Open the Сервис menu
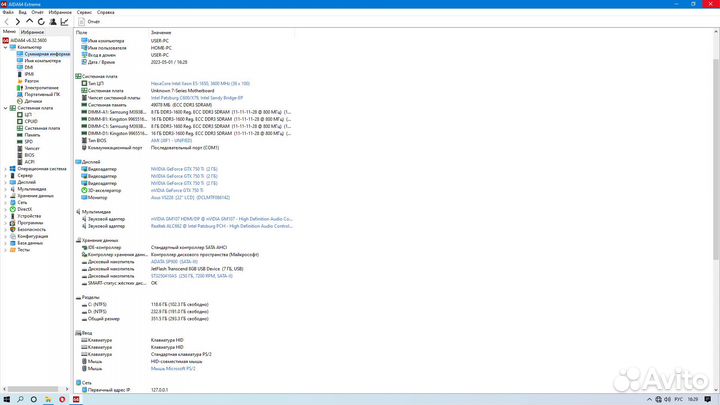The height and width of the screenshot is (405, 720). pos(84,12)
